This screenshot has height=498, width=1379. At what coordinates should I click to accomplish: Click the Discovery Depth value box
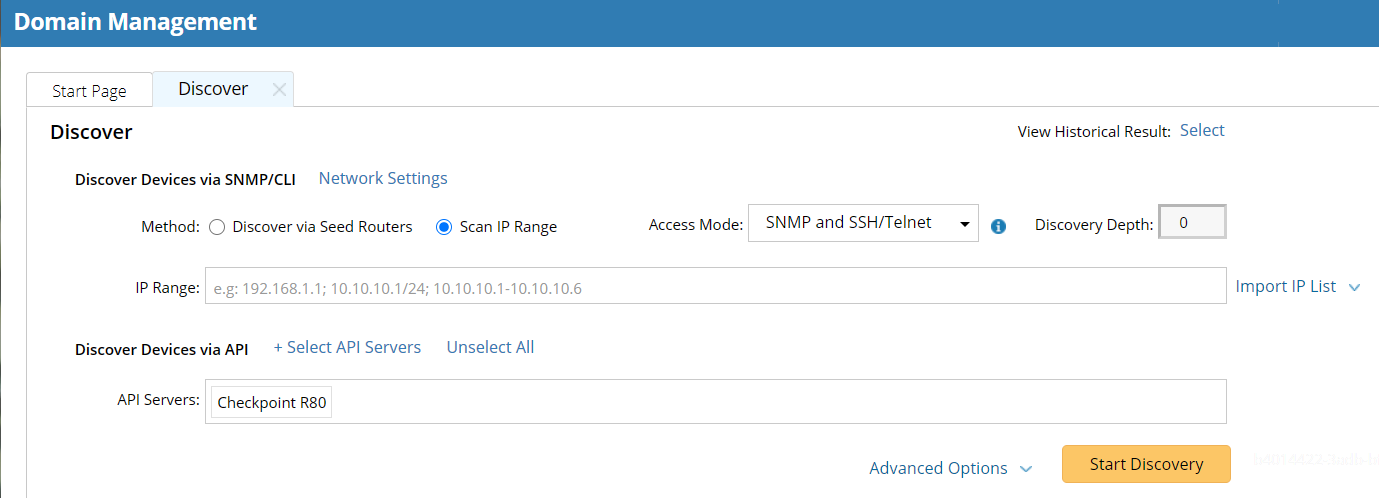click(1191, 223)
